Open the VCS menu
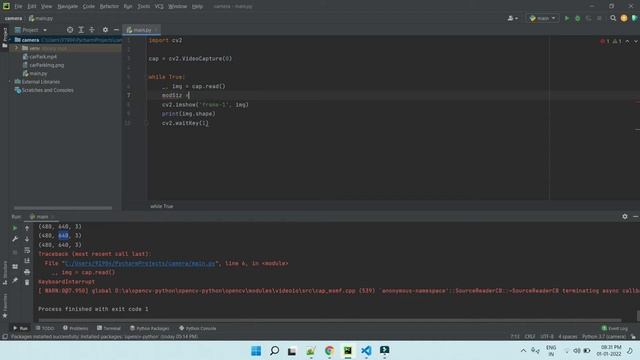This screenshot has height=360, width=640. (x=159, y=7)
